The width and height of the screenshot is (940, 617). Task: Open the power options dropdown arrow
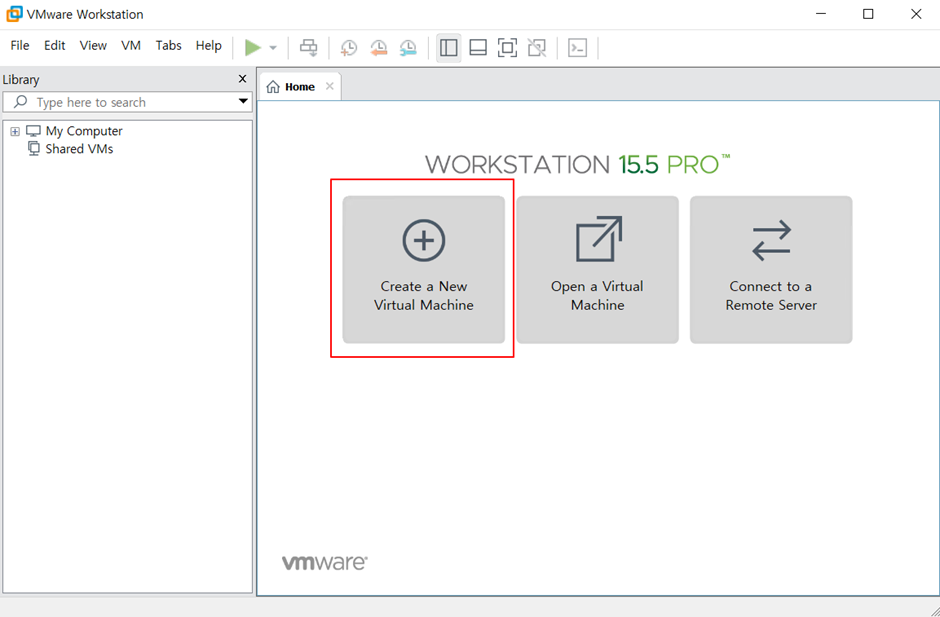[273, 48]
